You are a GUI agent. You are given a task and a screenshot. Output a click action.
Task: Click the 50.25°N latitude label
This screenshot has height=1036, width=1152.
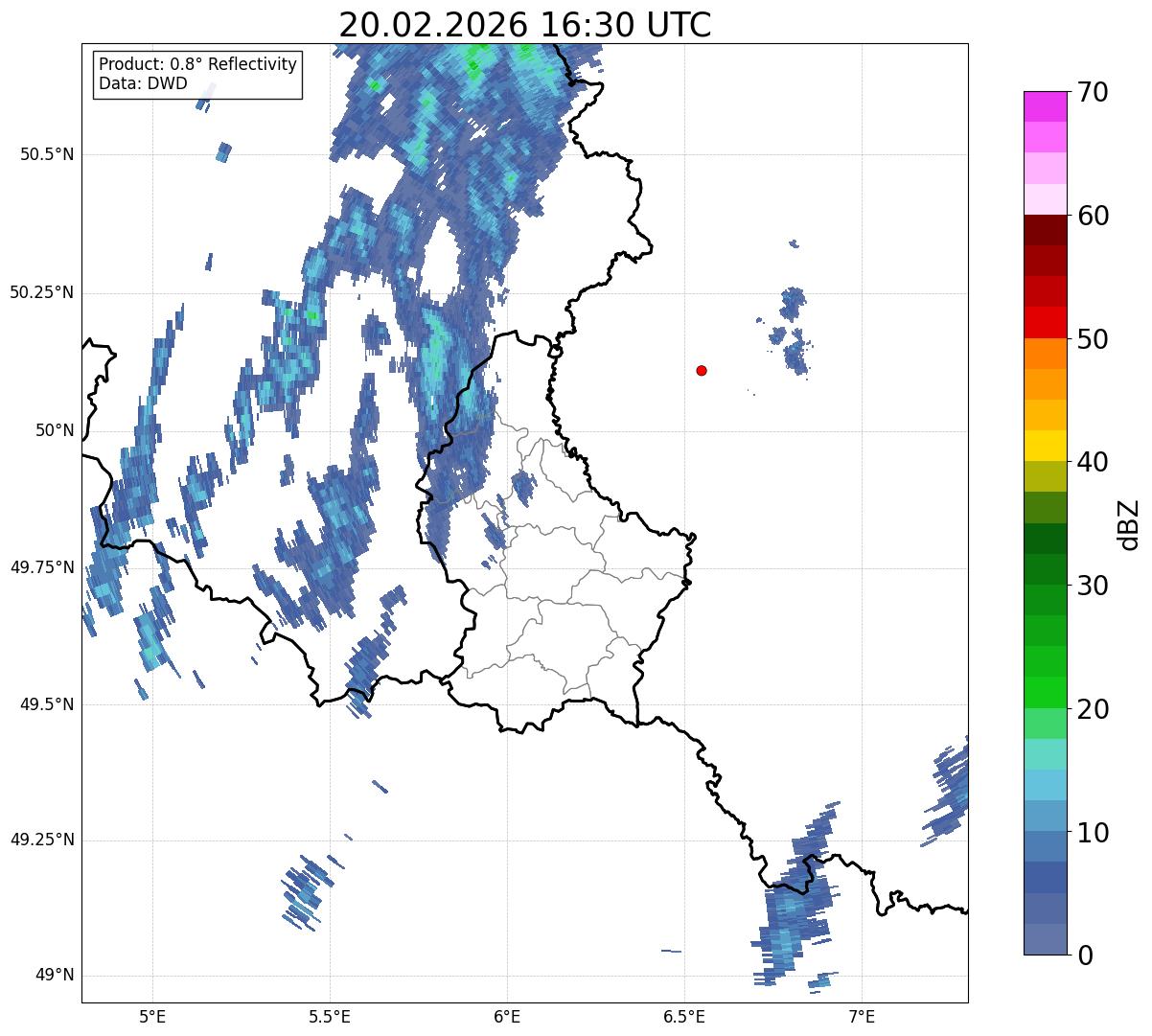42,292
